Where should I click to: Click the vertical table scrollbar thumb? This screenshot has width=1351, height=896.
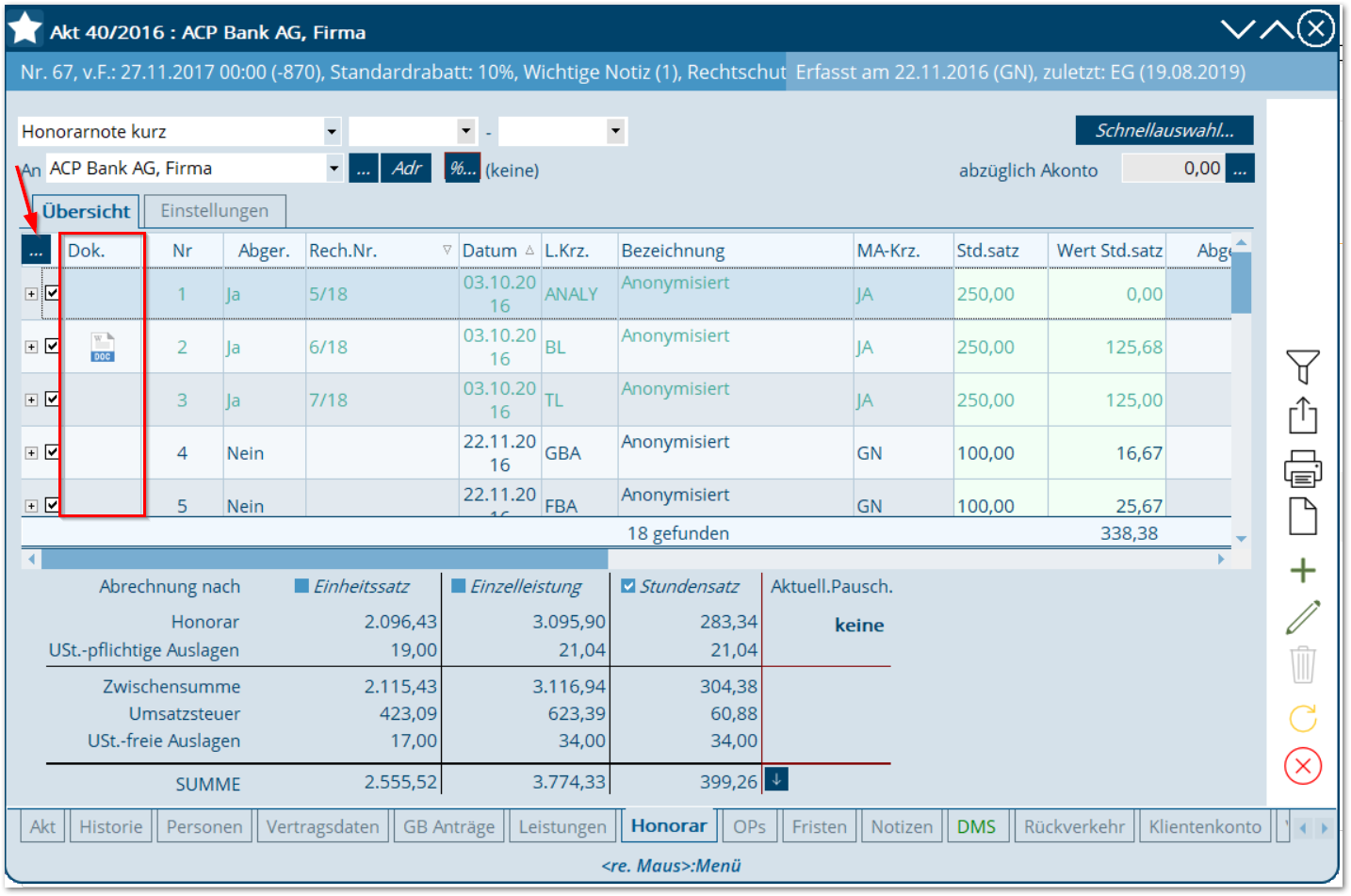click(1241, 282)
